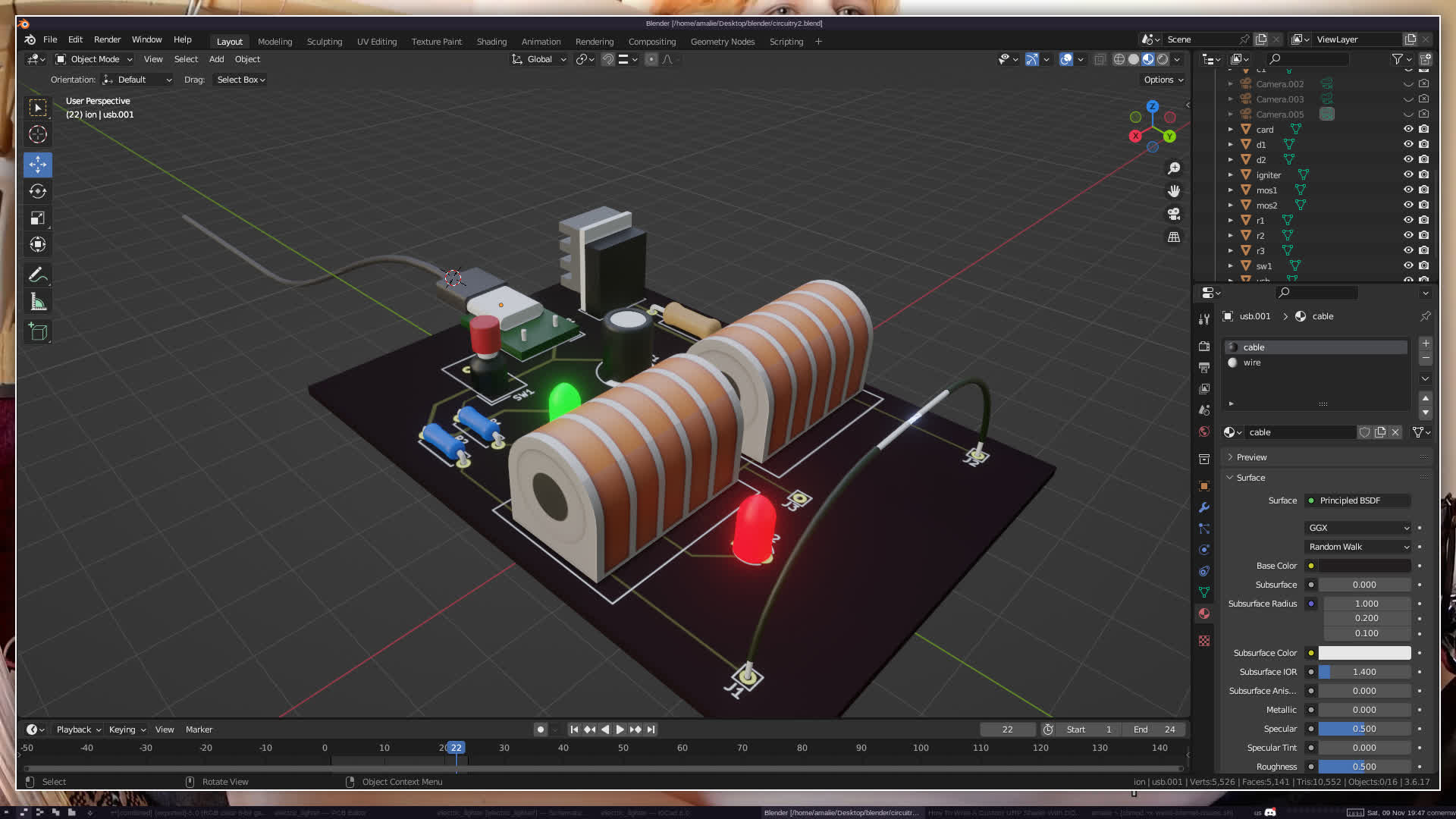Image resolution: width=1456 pixels, height=819 pixels.
Task: Hide the igniter object in viewport
Action: tap(1408, 174)
